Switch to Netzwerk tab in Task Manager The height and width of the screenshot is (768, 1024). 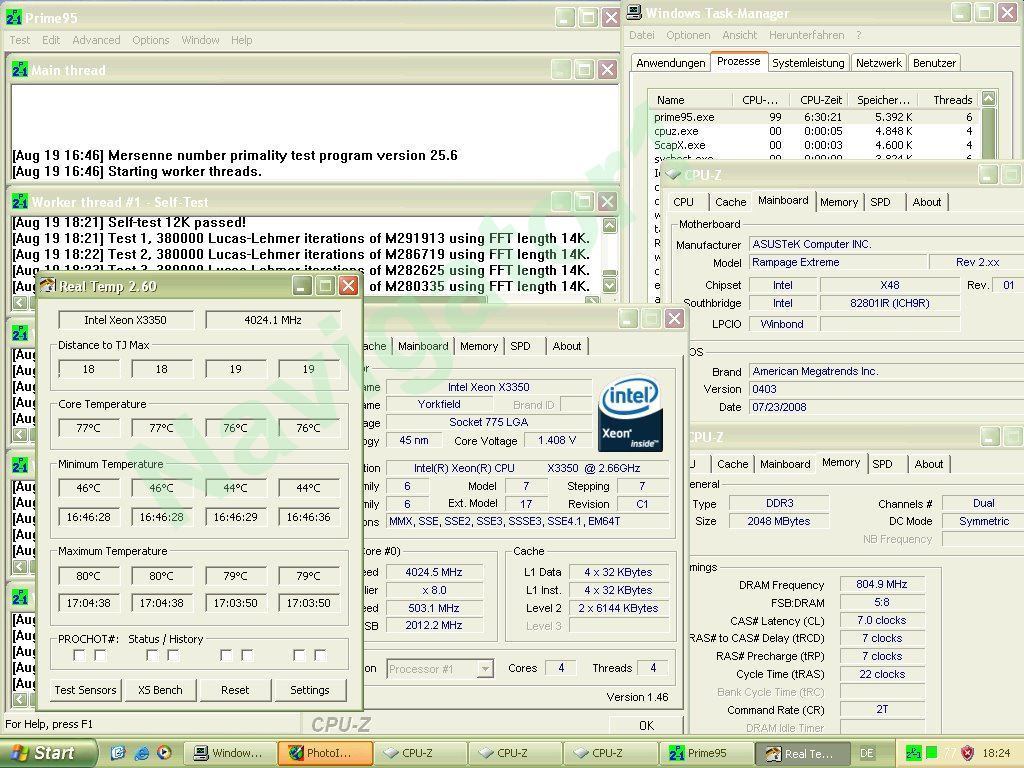point(878,63)
